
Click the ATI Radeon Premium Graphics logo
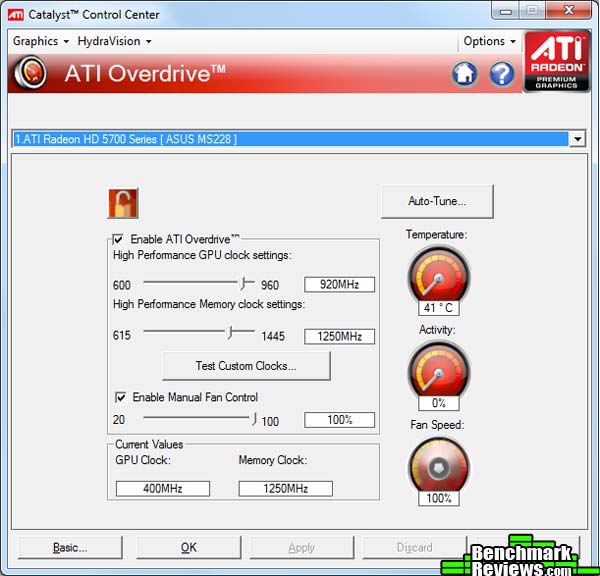[557, 61]
